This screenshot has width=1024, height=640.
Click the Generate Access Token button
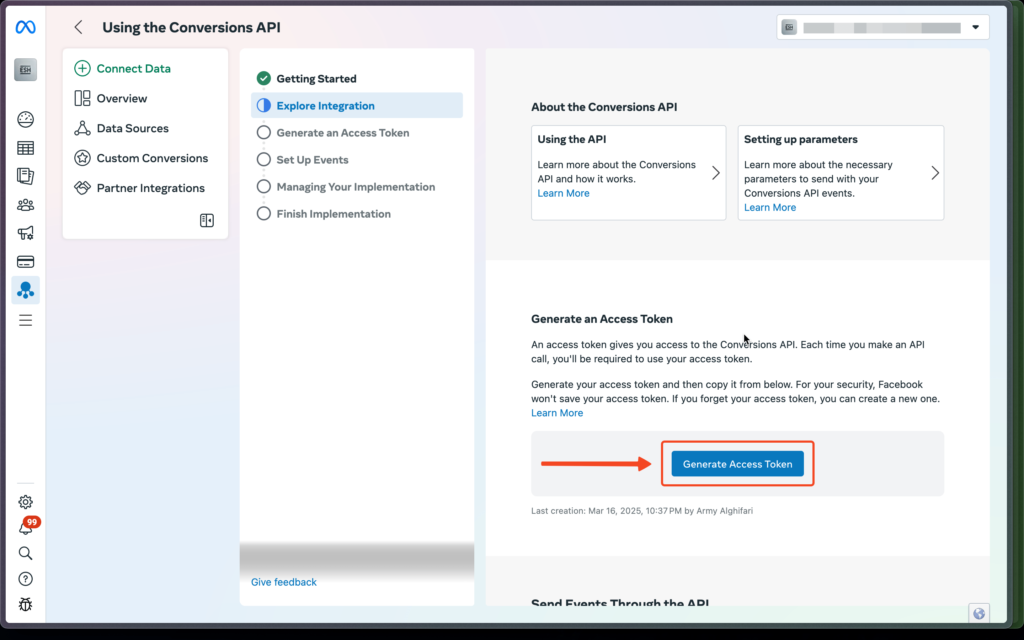[737, 464]
